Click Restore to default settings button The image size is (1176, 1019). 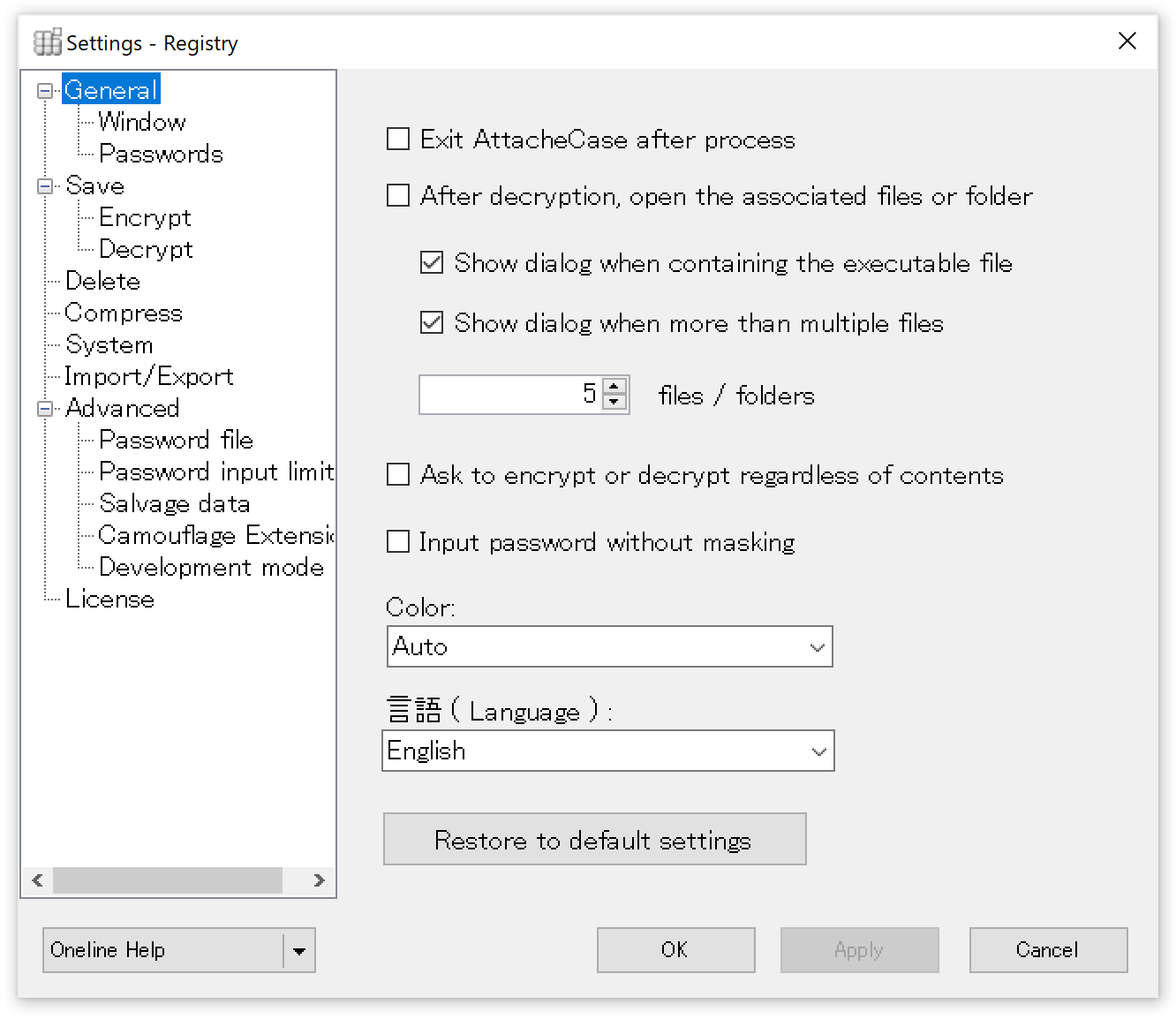click(594, 840)
